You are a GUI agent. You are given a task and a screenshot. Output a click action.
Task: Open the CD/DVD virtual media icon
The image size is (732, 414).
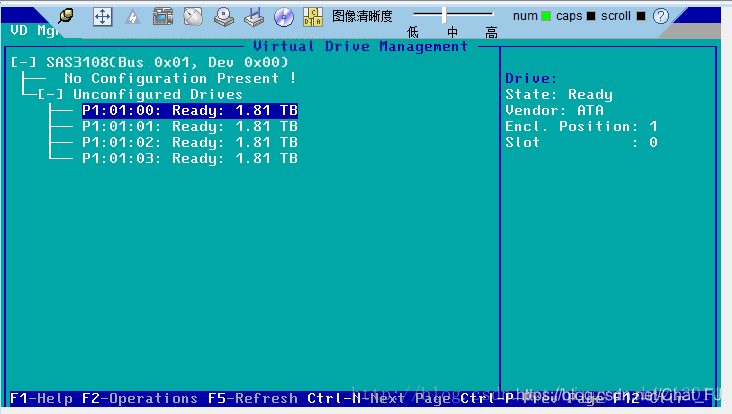point(284,17)
